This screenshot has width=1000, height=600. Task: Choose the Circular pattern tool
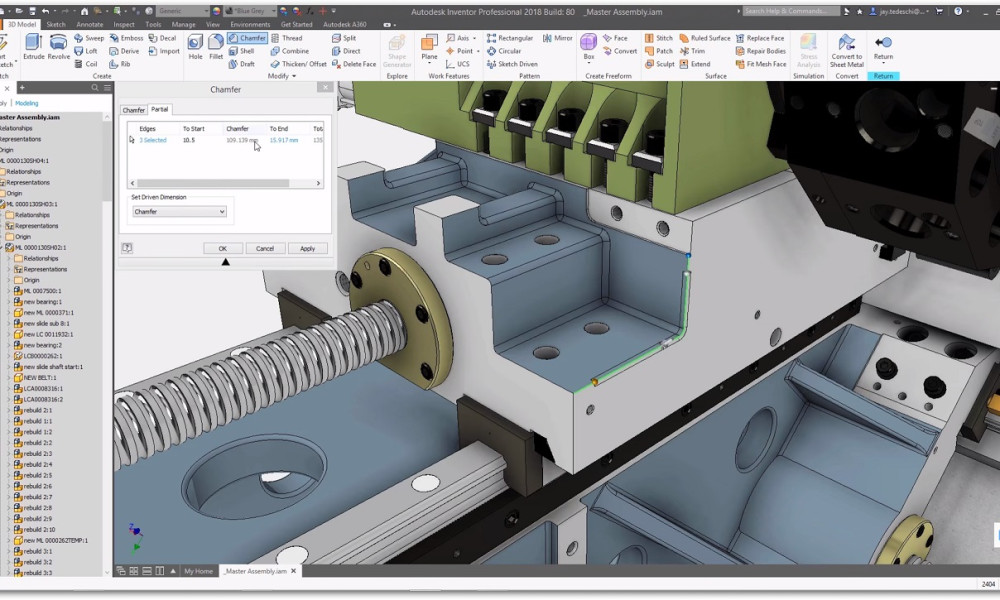click(x=504, y=51)
